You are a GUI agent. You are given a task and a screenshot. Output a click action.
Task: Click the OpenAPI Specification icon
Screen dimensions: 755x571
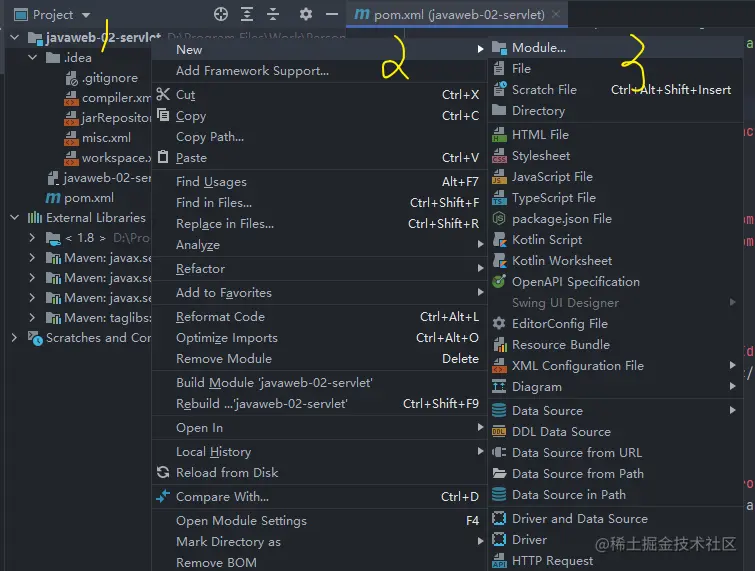[x=499, y=281]
